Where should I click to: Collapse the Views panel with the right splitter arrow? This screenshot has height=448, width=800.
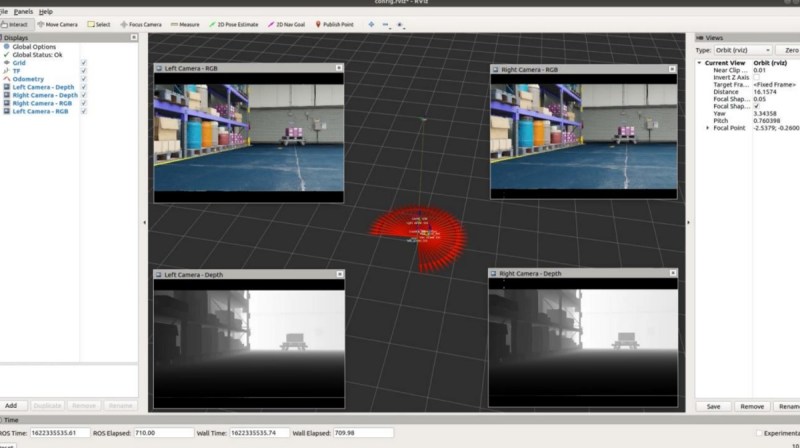point(689,222)
